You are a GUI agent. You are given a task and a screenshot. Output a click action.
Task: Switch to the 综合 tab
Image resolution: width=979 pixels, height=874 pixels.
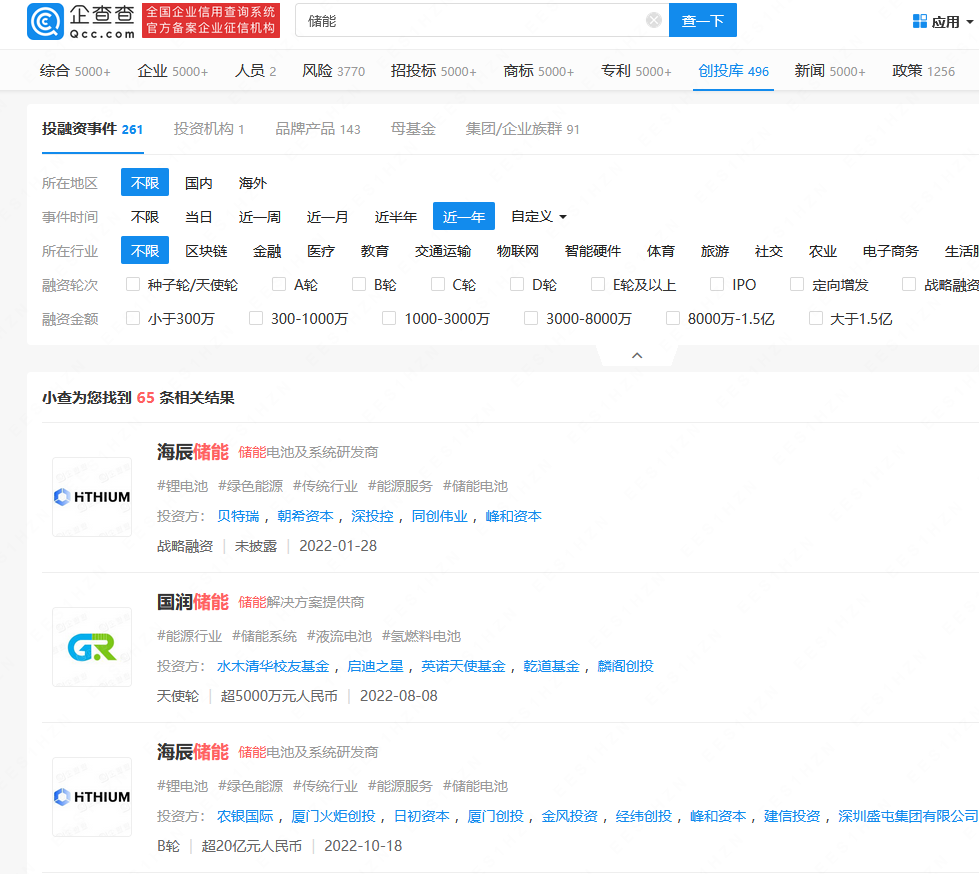click(75, 71)
